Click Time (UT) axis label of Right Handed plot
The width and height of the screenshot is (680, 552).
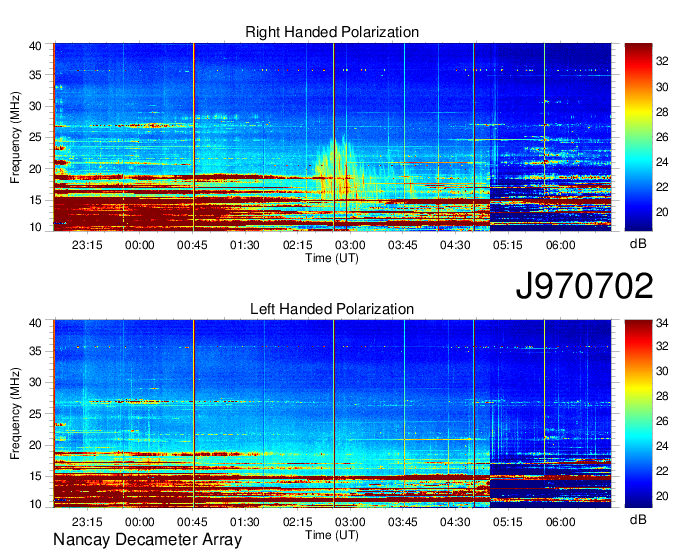(x=332, y=258)
